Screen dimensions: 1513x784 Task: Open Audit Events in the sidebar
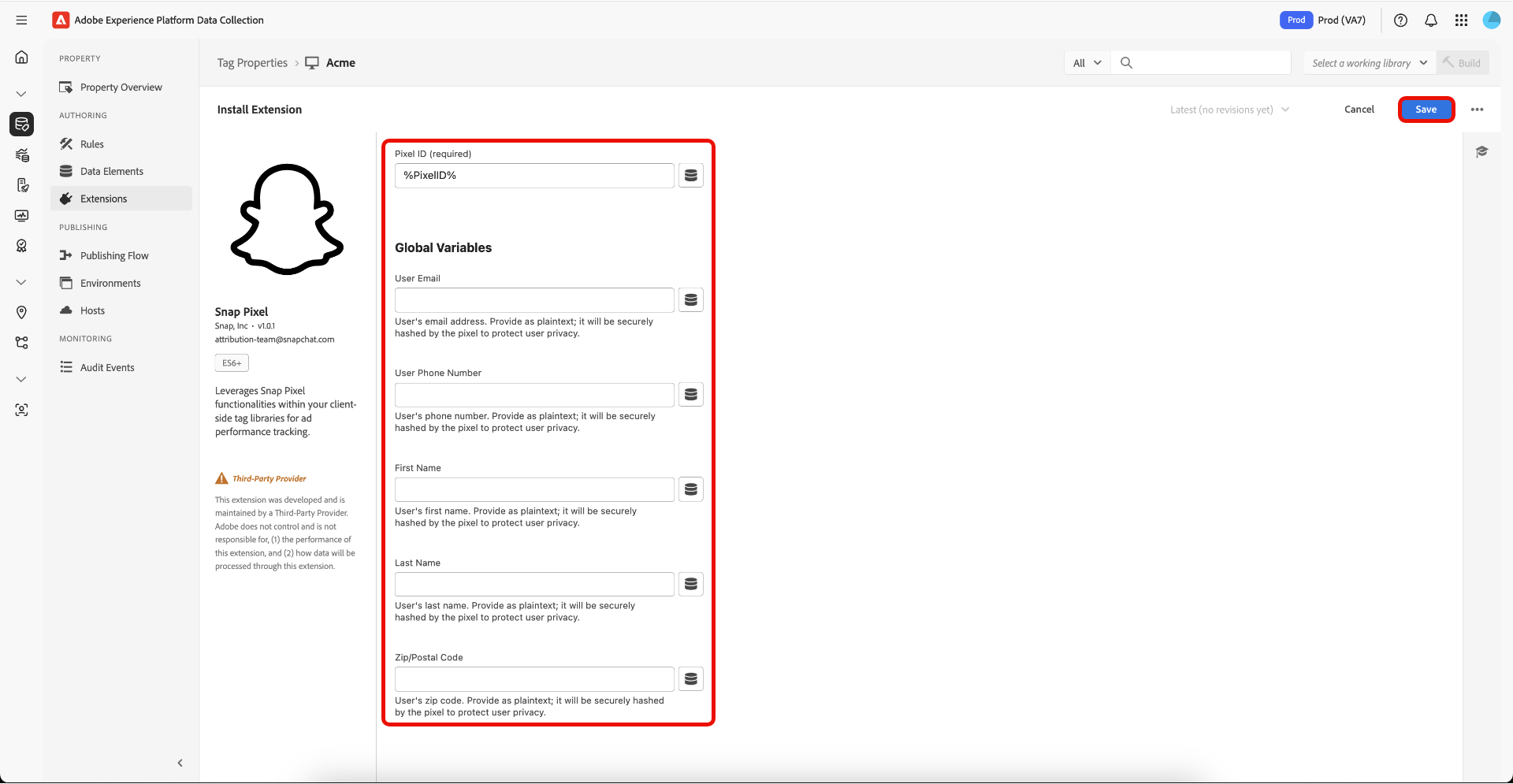121,368
